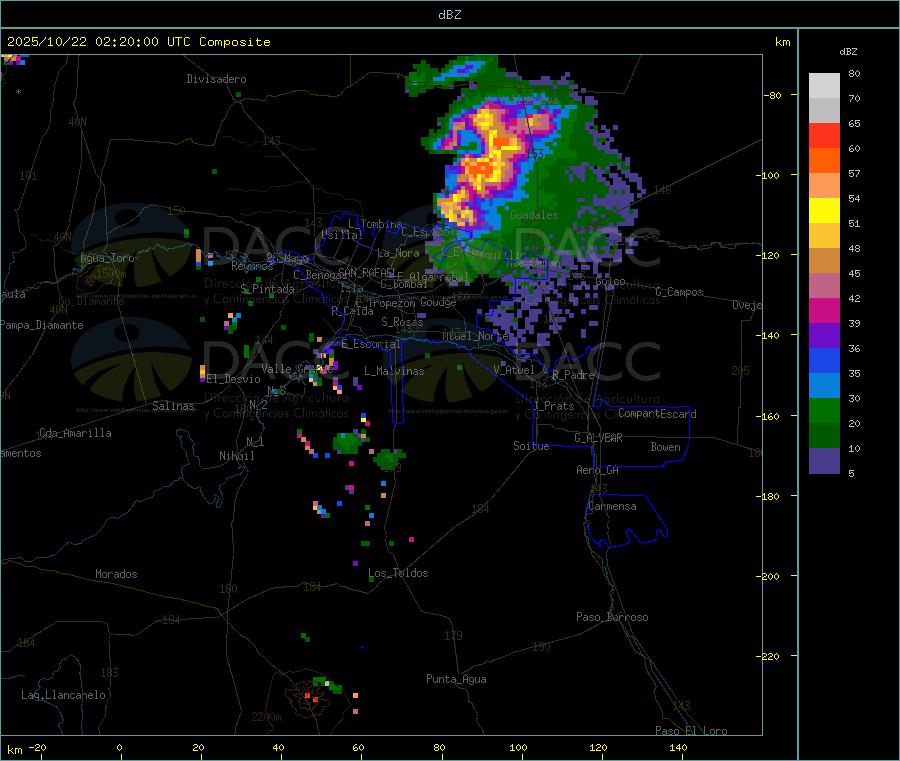
Task: Select the gray 65-70 dBZ legend swatch
Action: [x=824, y=111]
